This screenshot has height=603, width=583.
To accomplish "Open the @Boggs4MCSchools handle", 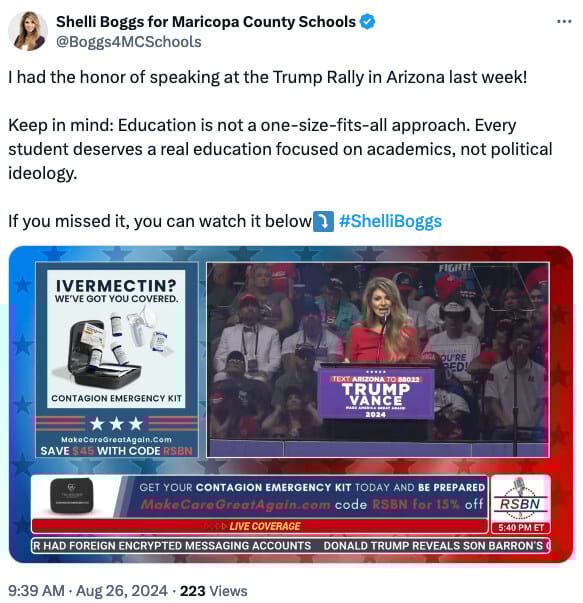I will [x=128, y=42].
